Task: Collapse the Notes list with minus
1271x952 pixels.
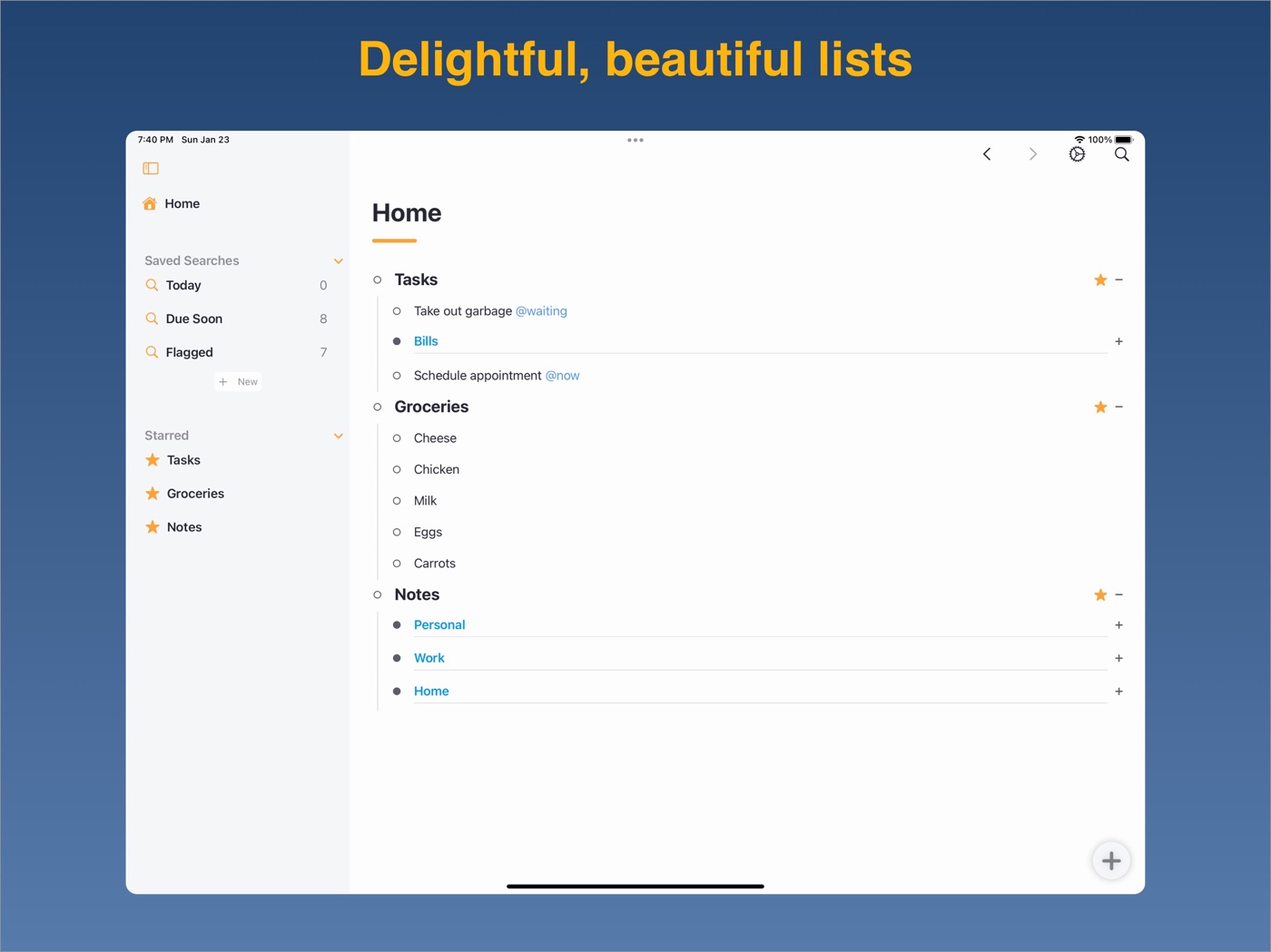Action: pyautogui.click(x=1119, y=594)
